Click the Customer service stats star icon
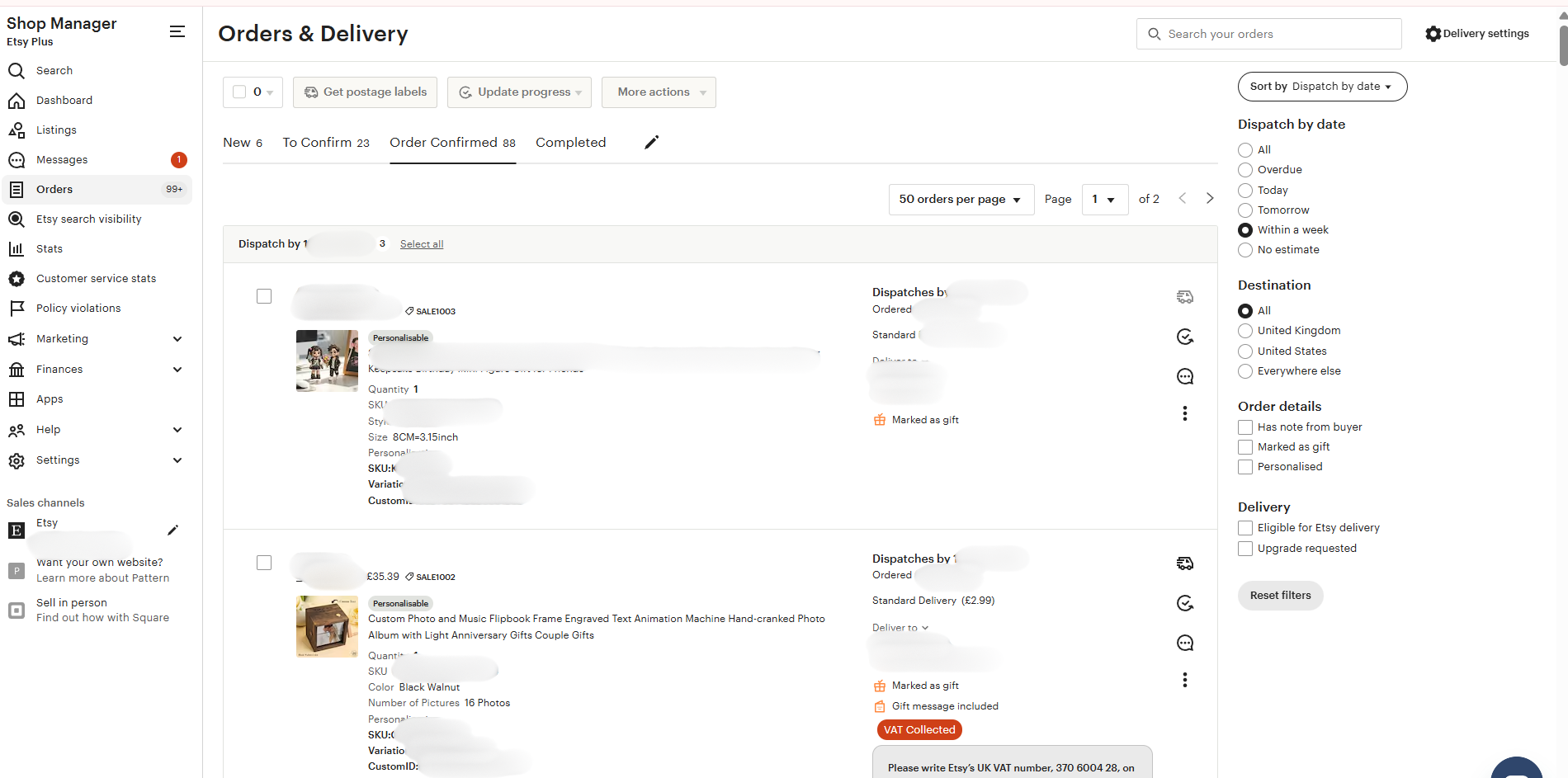 [x=17, y=279]
